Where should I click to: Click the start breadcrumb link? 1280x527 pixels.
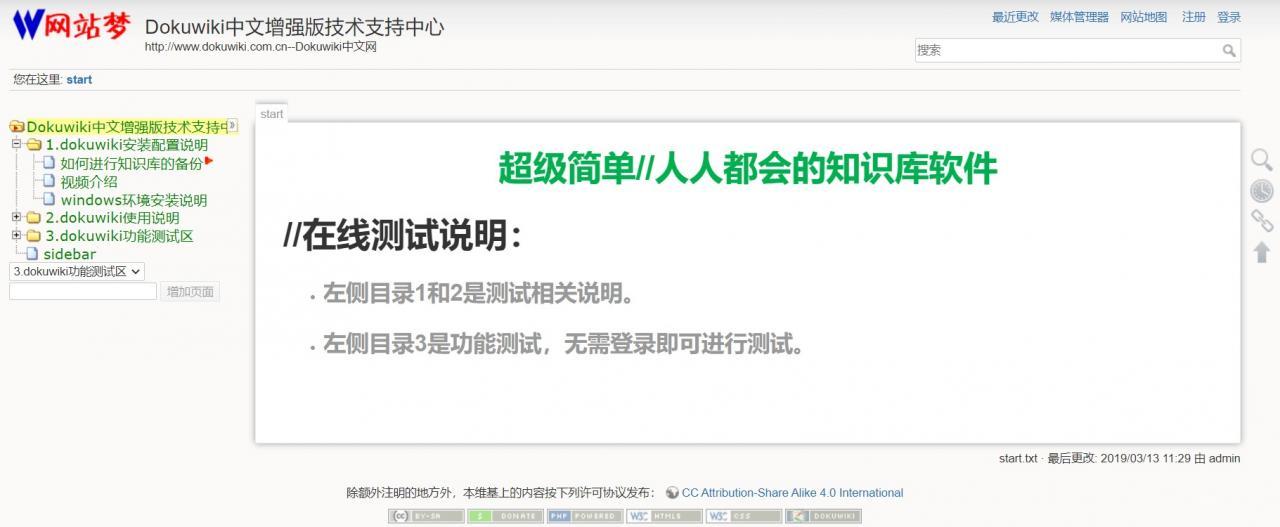[79, 79]
